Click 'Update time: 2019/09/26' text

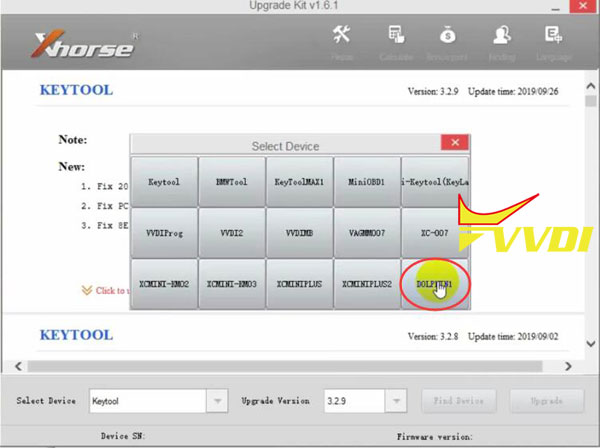pos(513,92)
